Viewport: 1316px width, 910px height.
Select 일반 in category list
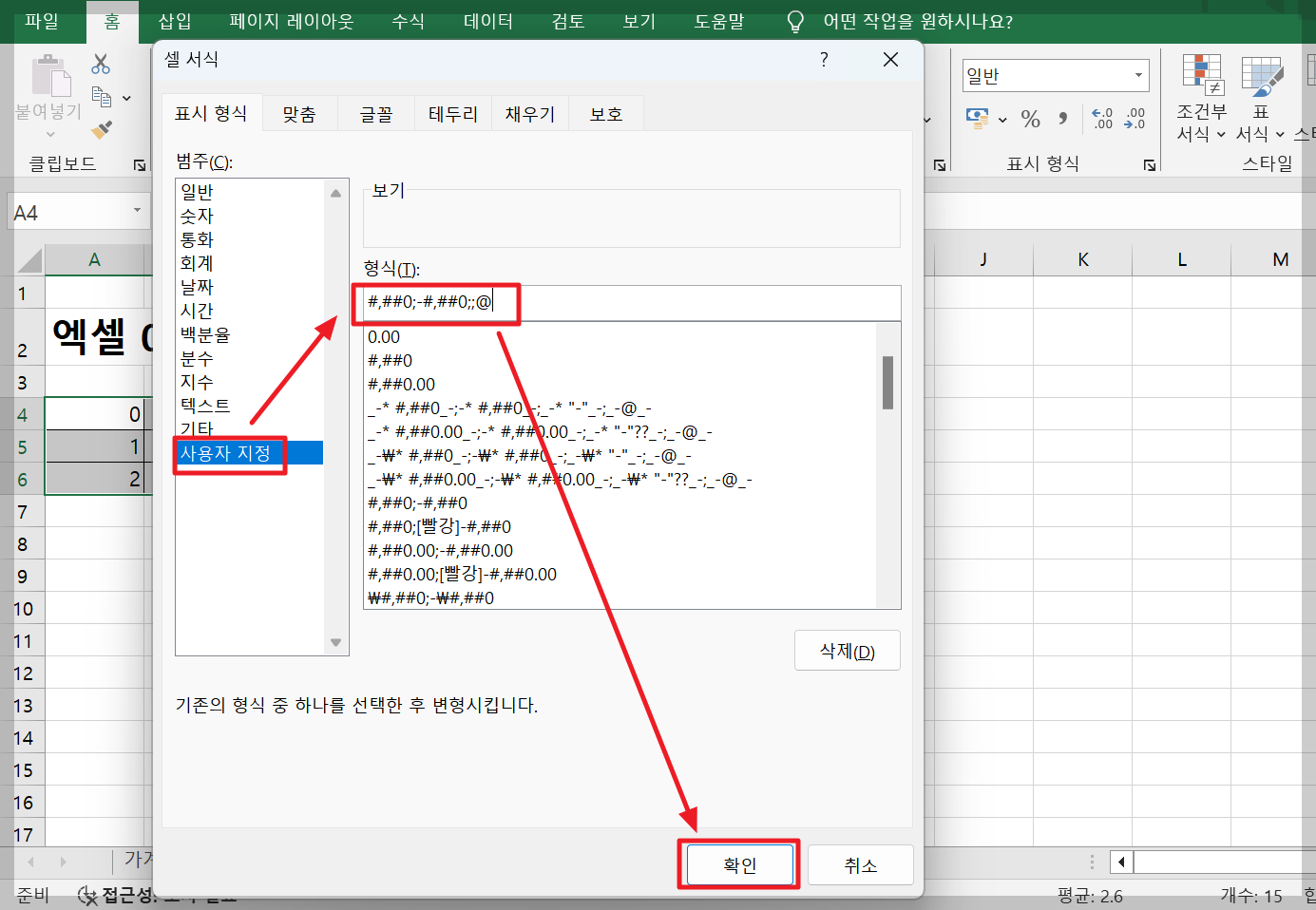point(250,192)
